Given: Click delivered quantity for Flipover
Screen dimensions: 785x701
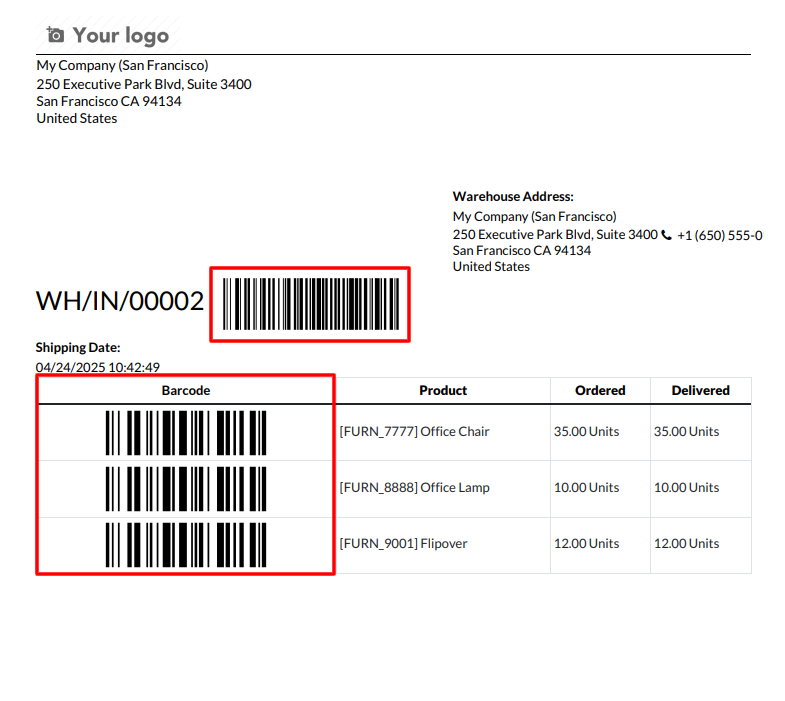Looking at the screenshot, I should point(686,544).
